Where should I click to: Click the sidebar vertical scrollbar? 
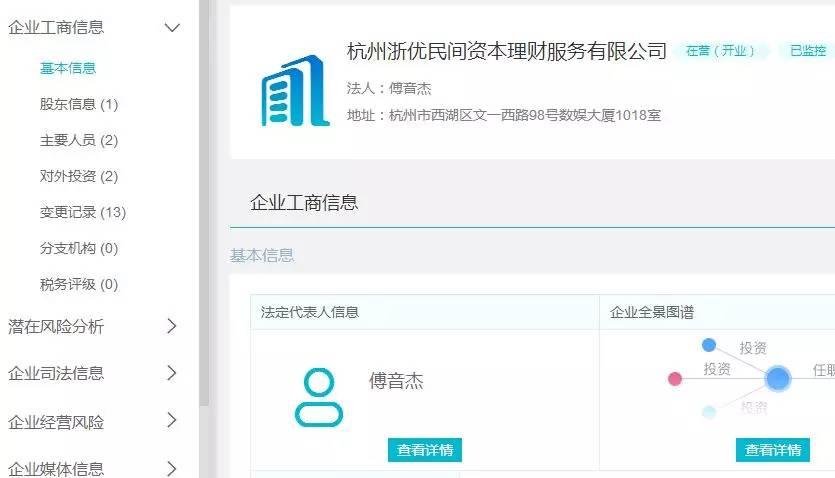pyautogui.click(x=204, y=202)
